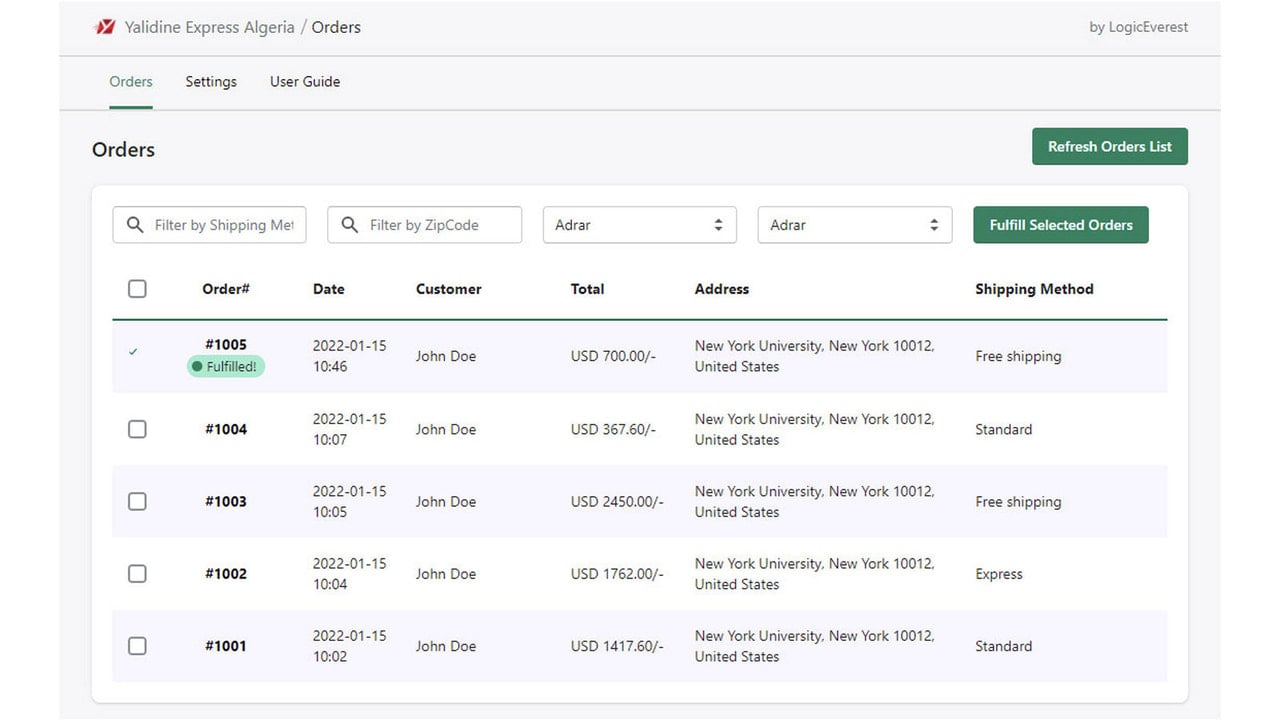Click the total USD 1762.00/-
1280x720 pixels.
(617, 574)
